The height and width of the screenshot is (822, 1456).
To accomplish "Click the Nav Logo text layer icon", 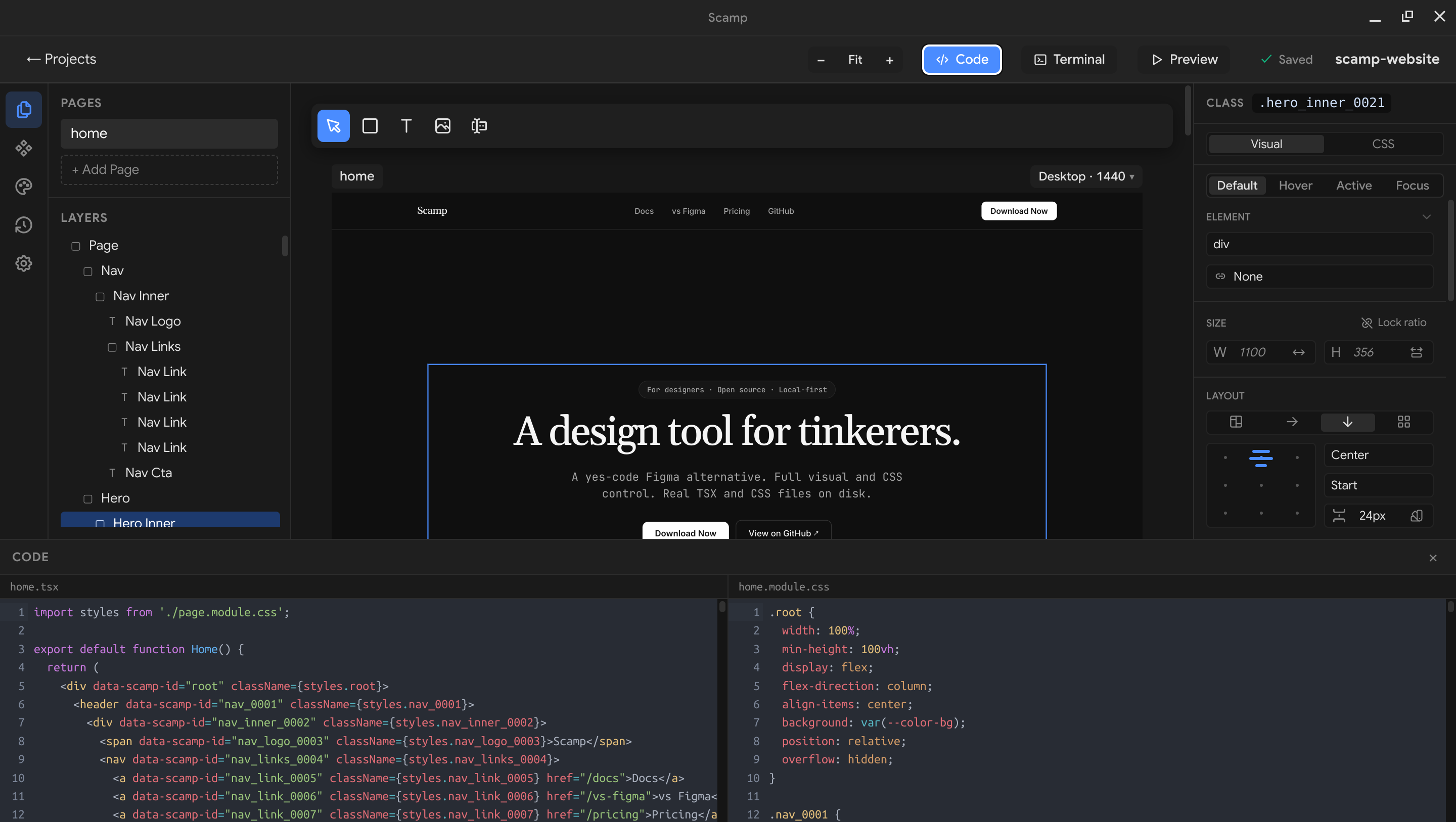I will coord(112,321).
